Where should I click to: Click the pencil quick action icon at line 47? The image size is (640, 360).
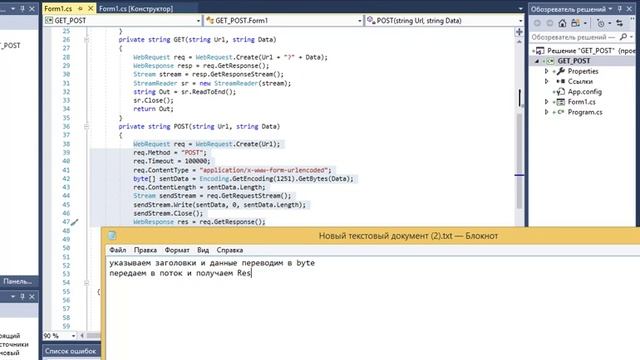tap(74, 222)
